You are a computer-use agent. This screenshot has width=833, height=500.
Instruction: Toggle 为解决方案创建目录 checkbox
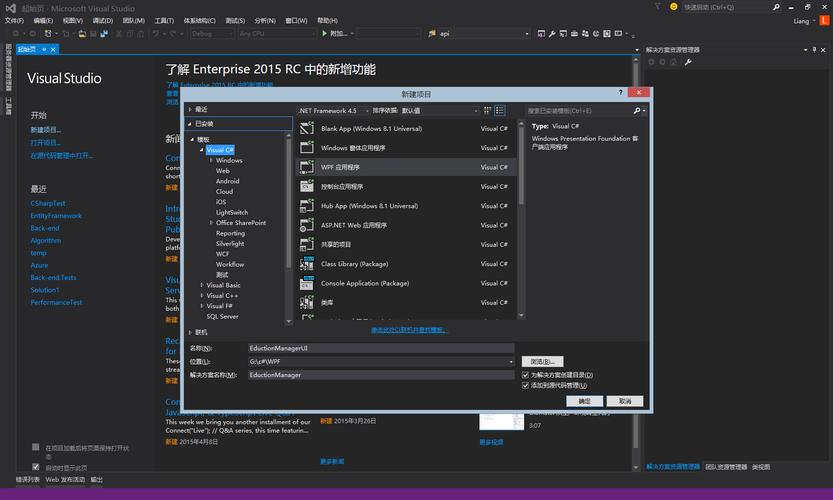526,375
